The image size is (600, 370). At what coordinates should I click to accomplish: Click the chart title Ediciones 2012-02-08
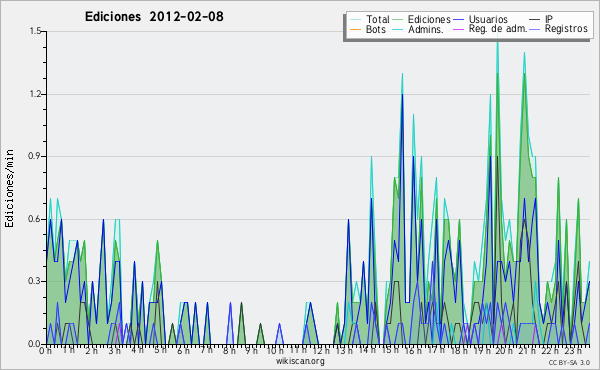[x=154, y=17]
